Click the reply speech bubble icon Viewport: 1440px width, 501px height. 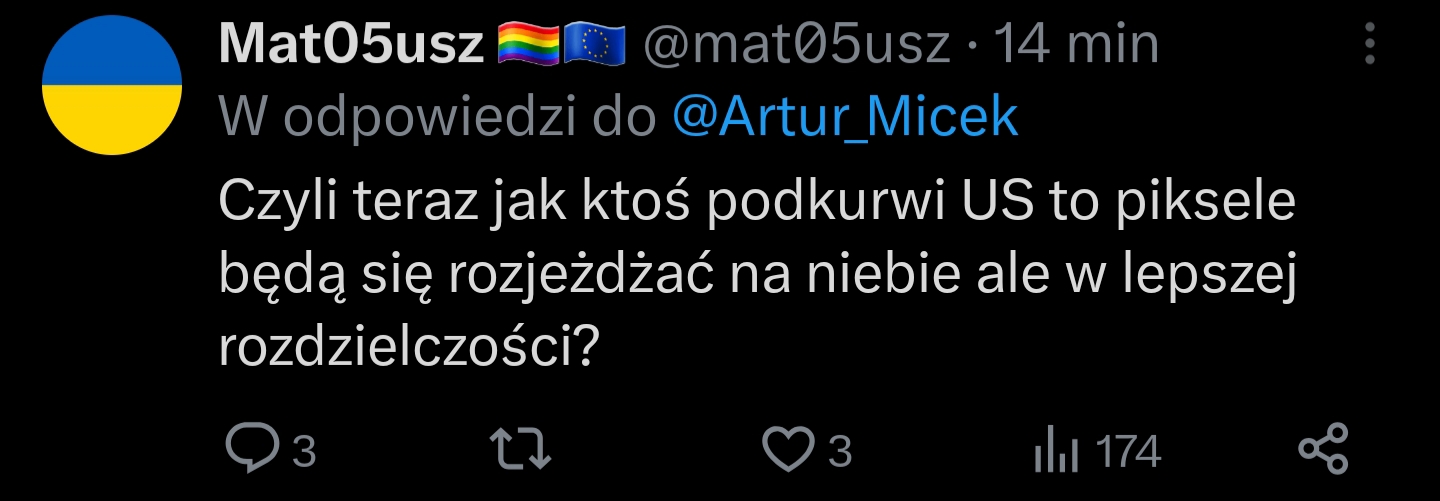click(252, 449)
